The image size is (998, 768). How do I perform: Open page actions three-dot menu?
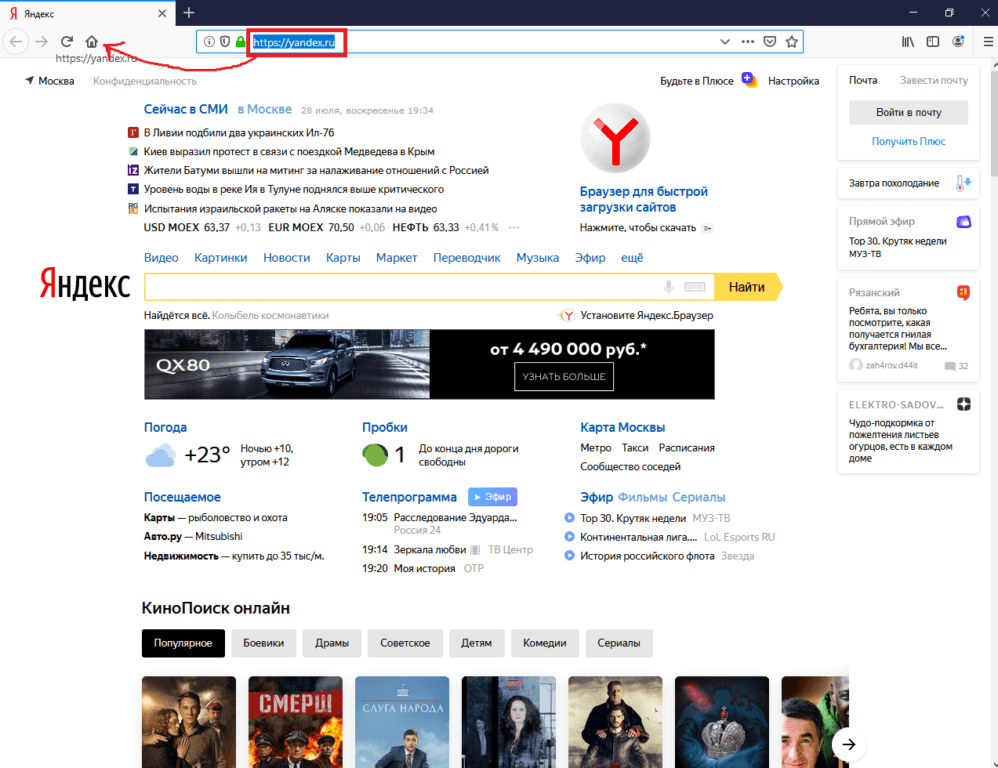[x=748, y=42]
